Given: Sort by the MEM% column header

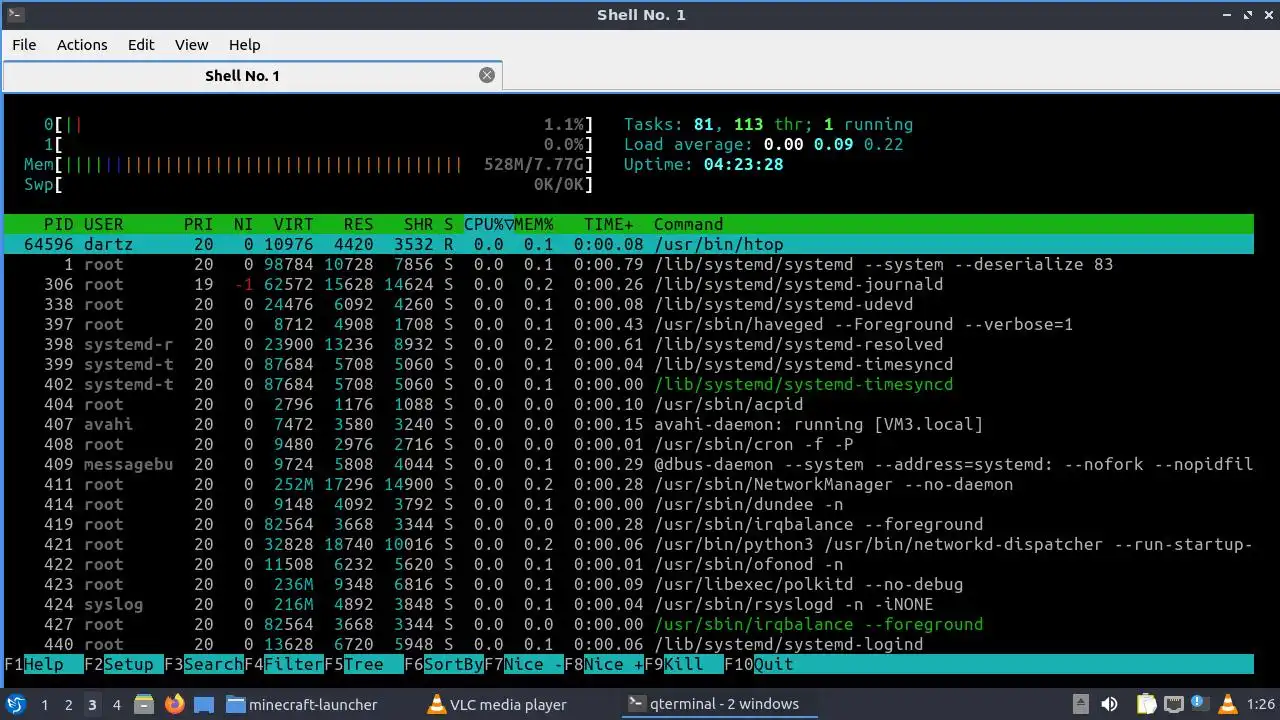Looking at the screenshot, I should pyautogui.click(x=534, y=224).
